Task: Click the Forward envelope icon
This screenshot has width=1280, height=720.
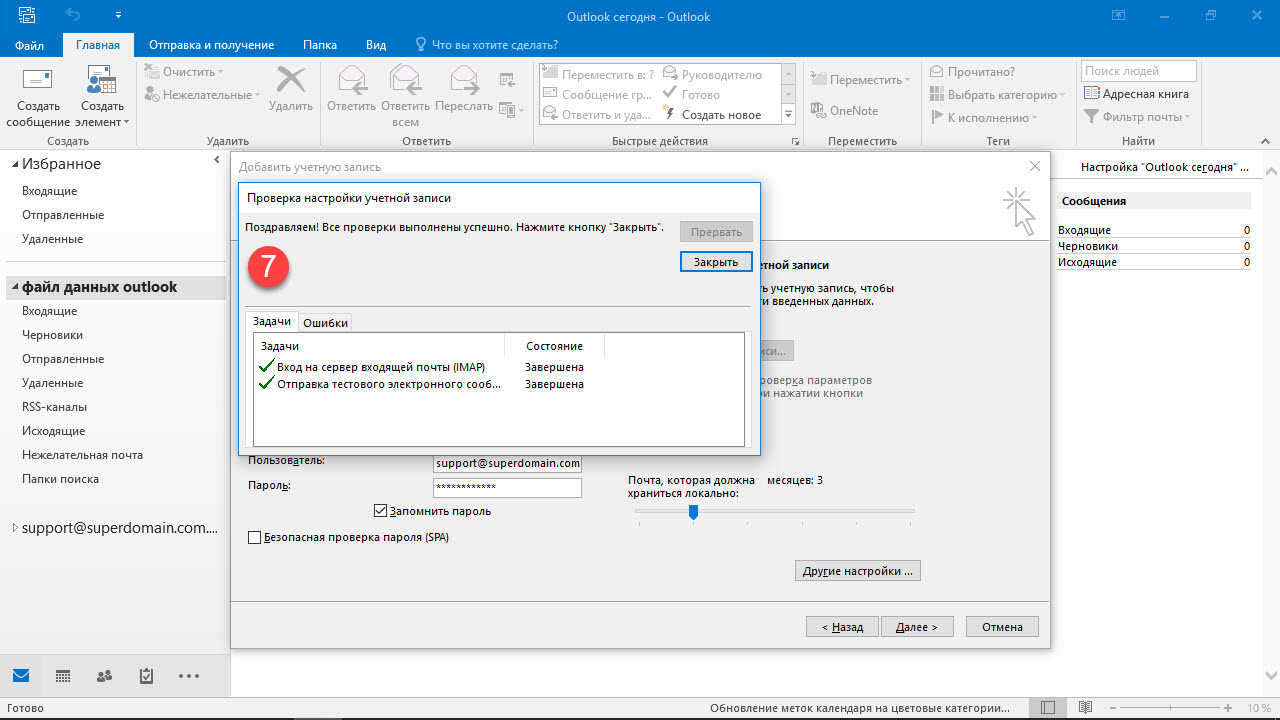Action: [x=464, y=79]
